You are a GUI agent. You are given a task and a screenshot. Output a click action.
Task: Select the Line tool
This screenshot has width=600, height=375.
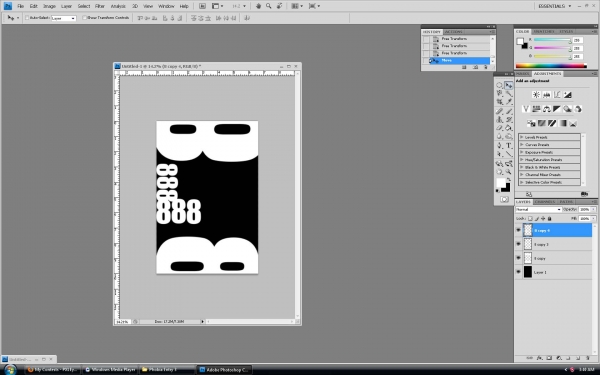pyautogui.click(x=509, y=154)
